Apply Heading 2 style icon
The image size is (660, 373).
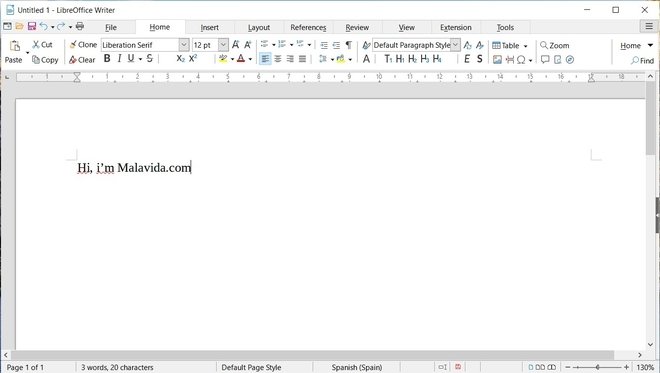point(412,59)
